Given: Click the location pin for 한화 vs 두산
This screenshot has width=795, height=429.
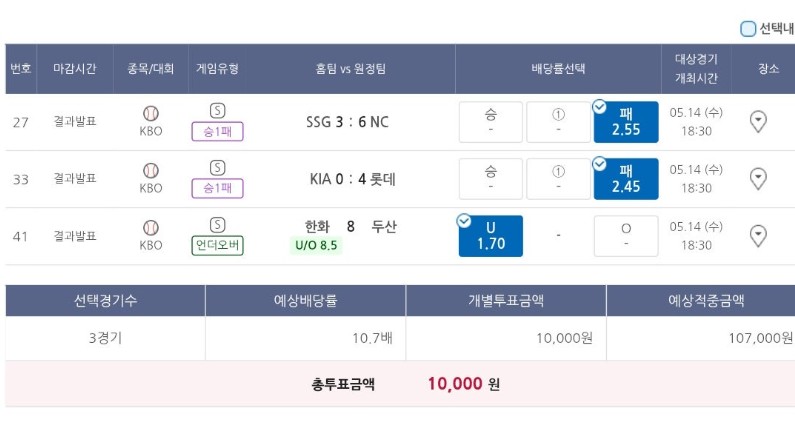Looking at the screenshot, I should [x=758, y=236].
